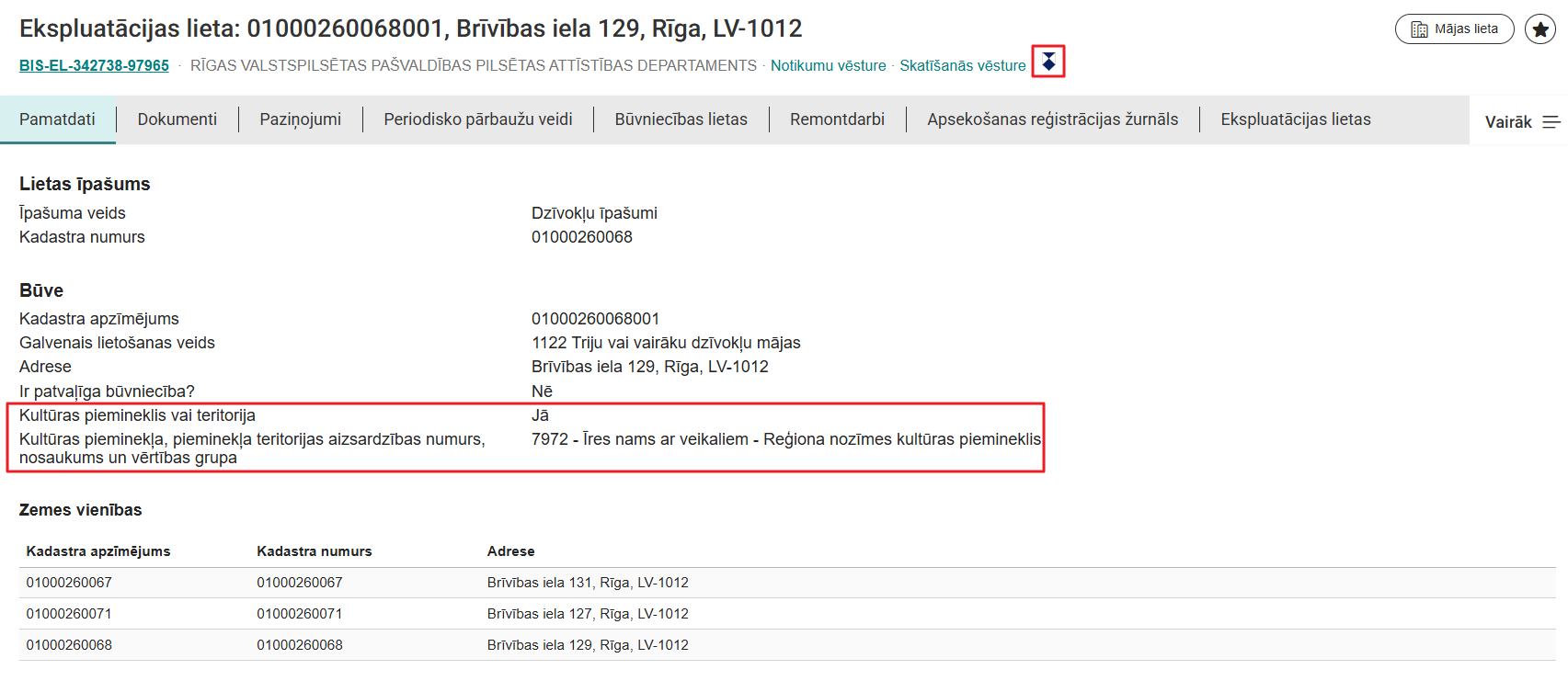
Task: Click the 1122 Triju vai vairāku dzīvokļu mājas value
Action: point(666,343)
